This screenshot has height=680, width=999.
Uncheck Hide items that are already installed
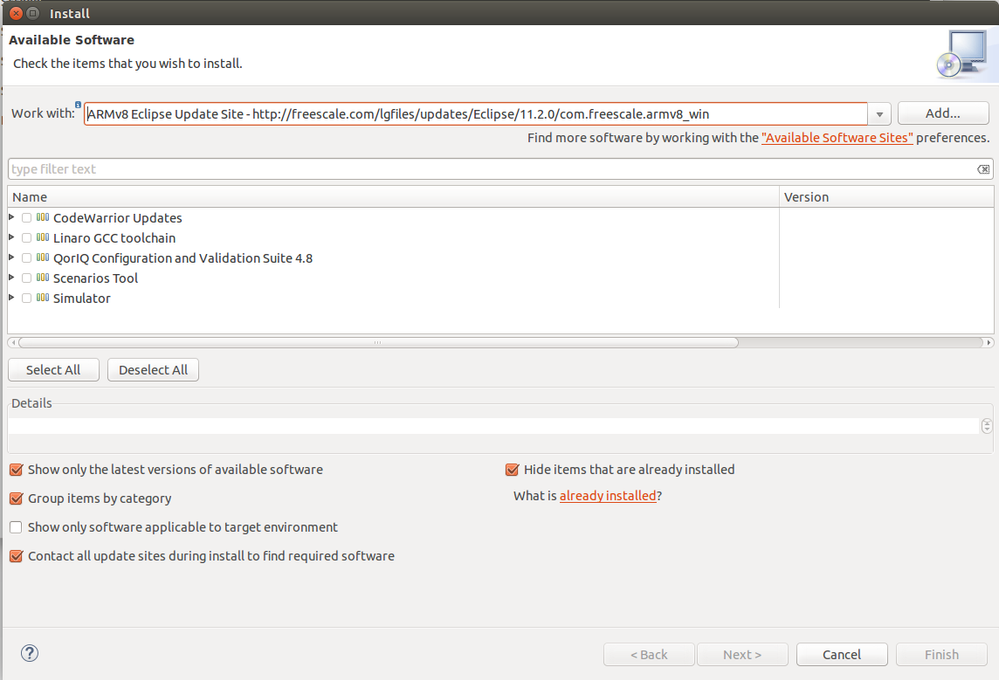[x=512, y=469]
